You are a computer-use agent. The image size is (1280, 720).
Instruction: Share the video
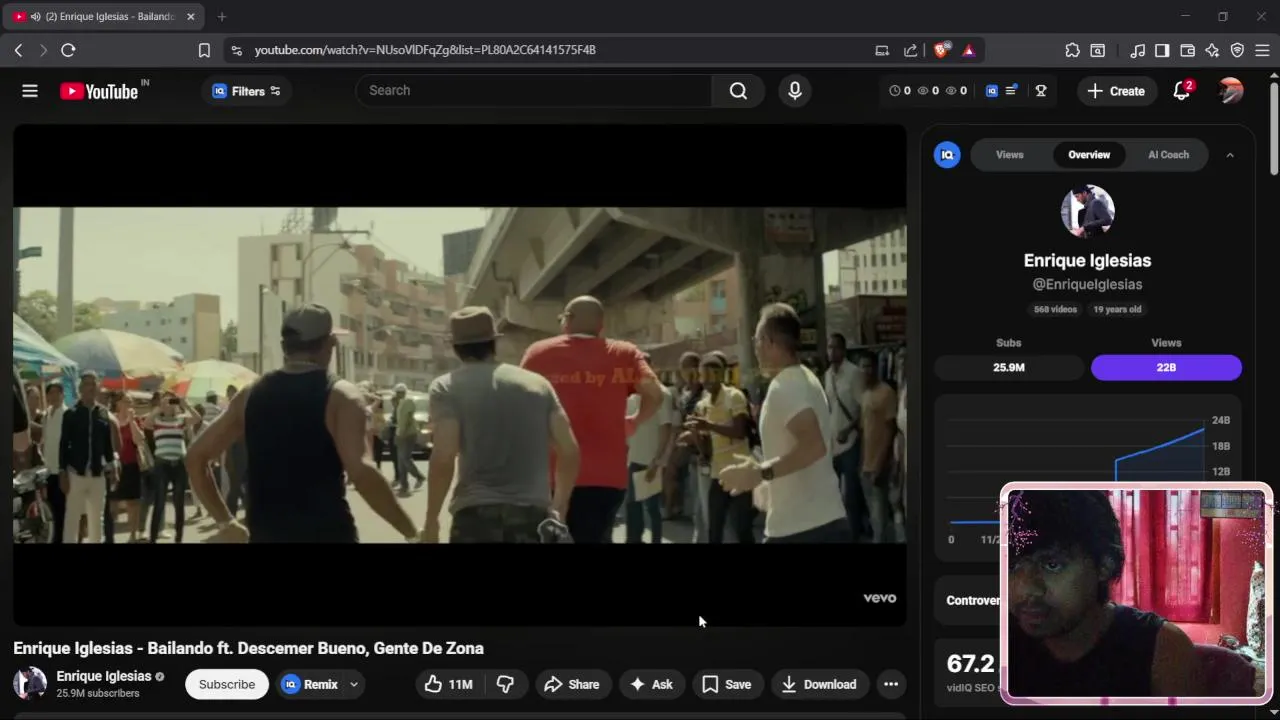[x=572, y=684]
